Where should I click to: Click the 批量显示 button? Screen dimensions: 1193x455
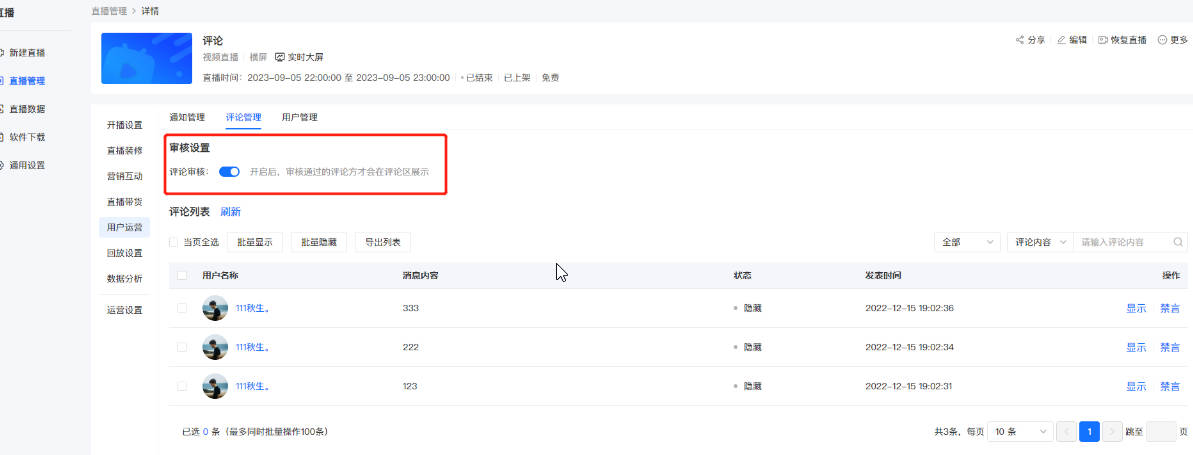(255, 242)
